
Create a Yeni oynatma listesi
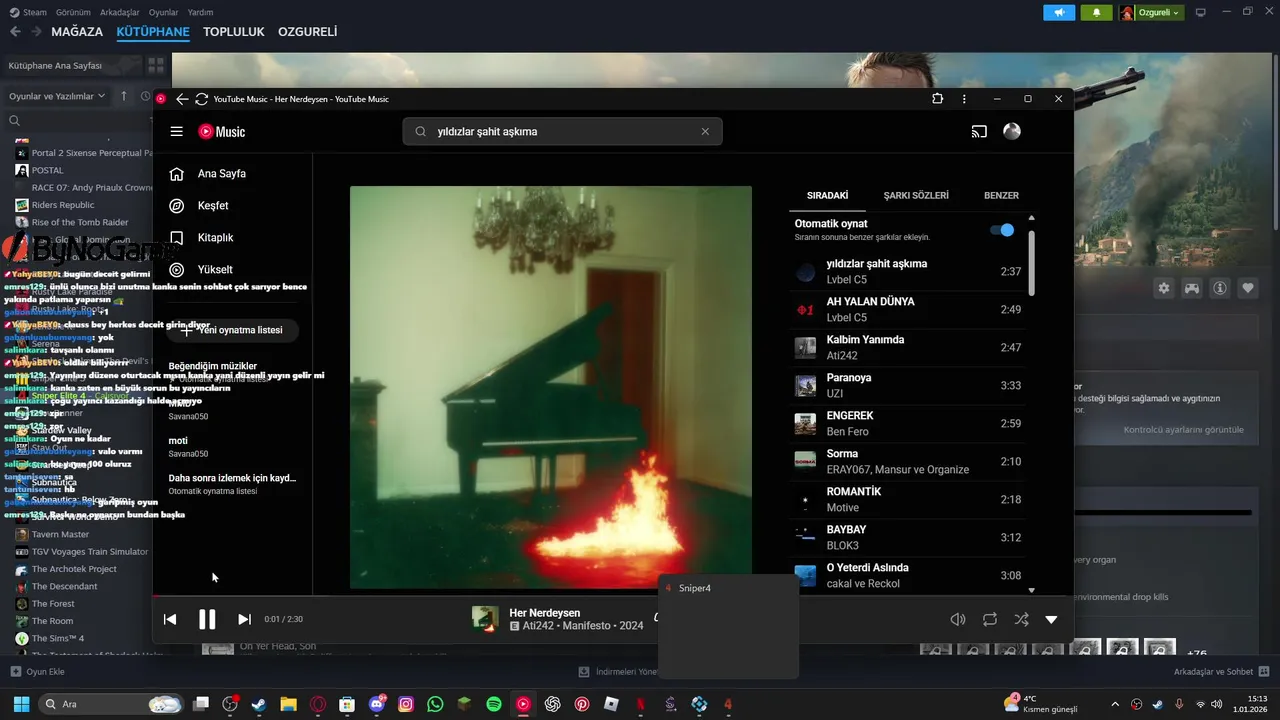tap(232, 330)
